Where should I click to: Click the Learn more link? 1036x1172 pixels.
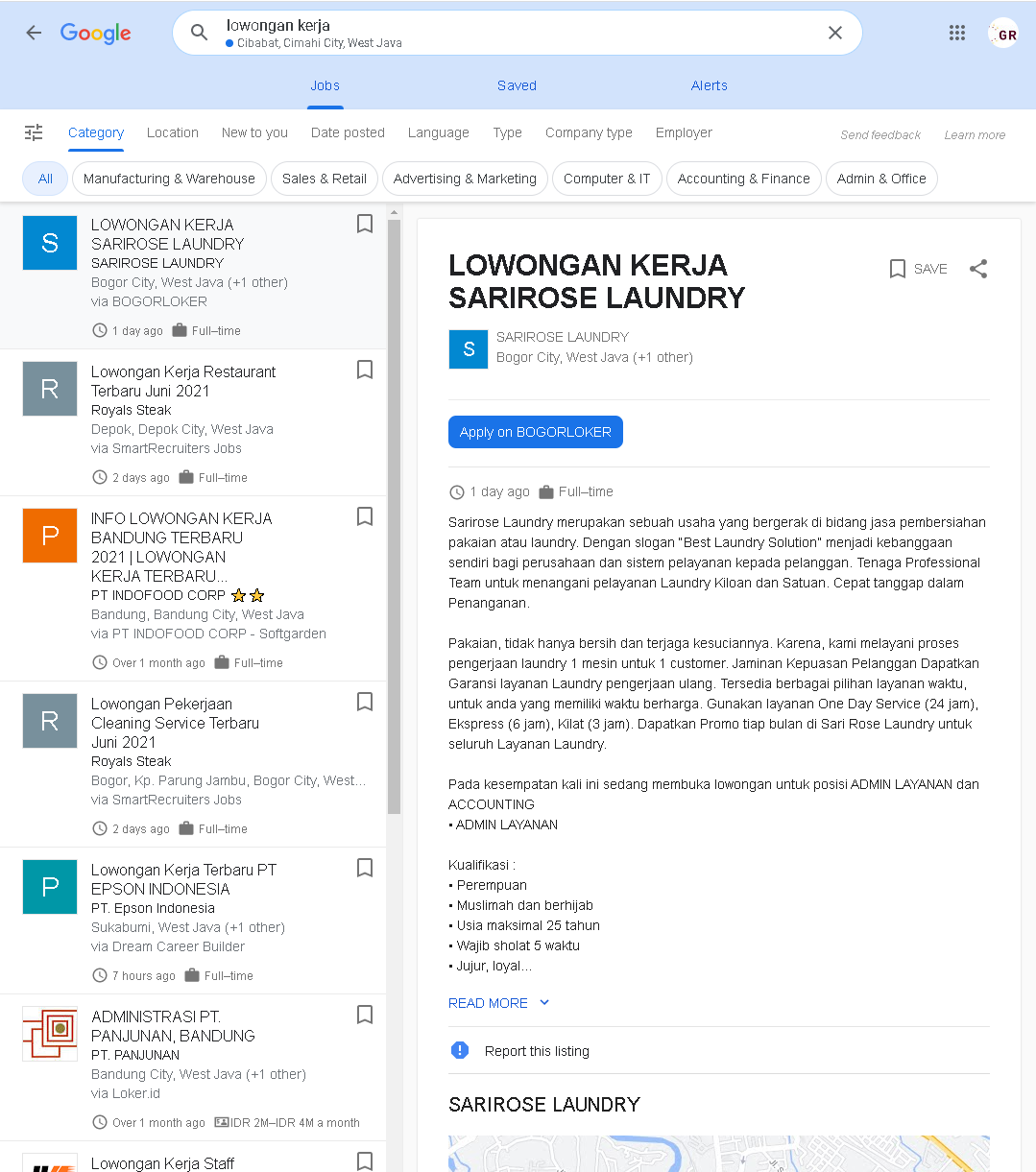click(x=975, y=135)
